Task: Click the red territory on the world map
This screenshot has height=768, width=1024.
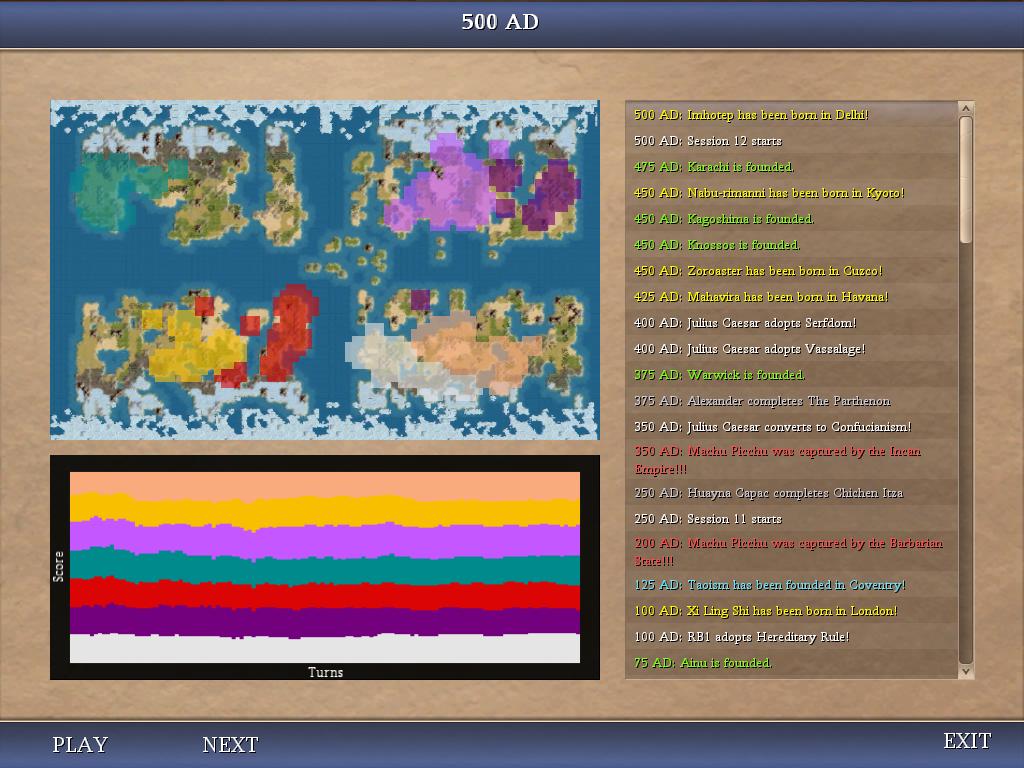Action: [291, 333]
